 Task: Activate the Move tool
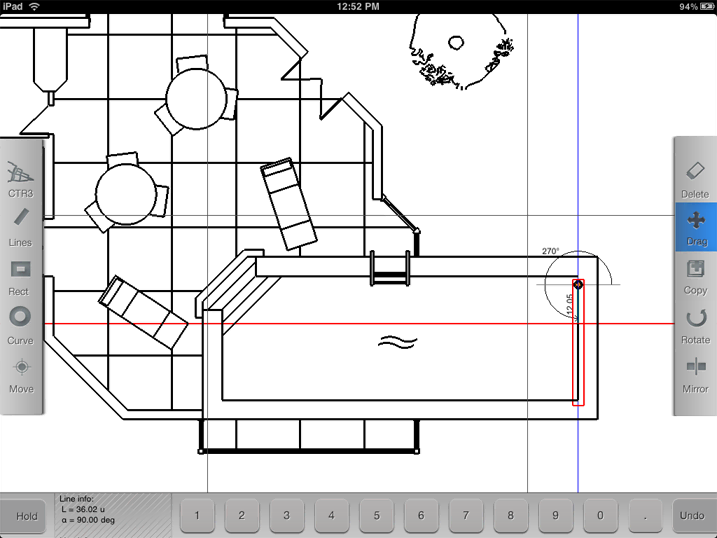tap(21, 376)
